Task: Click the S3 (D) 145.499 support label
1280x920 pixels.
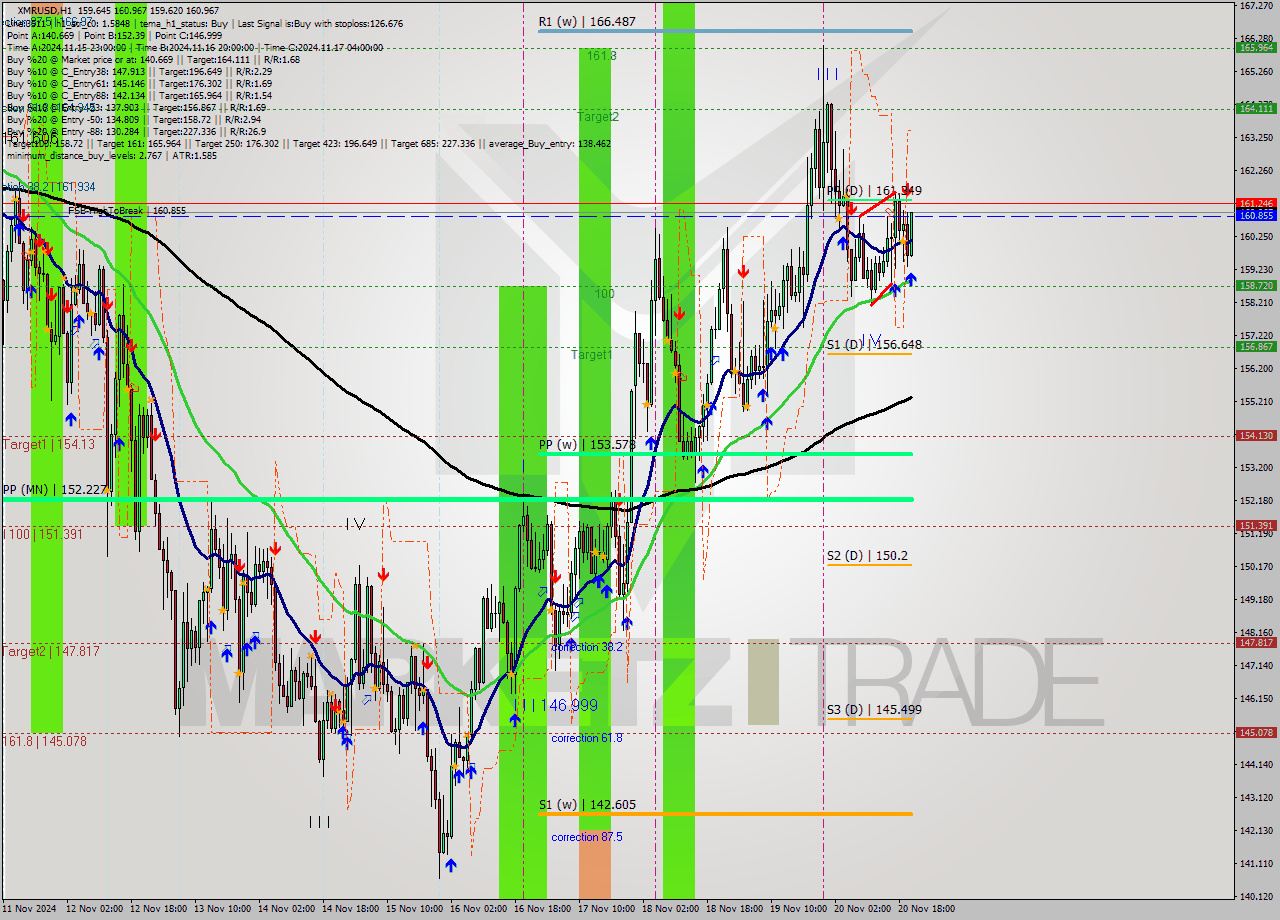Action: coord(874,709)
